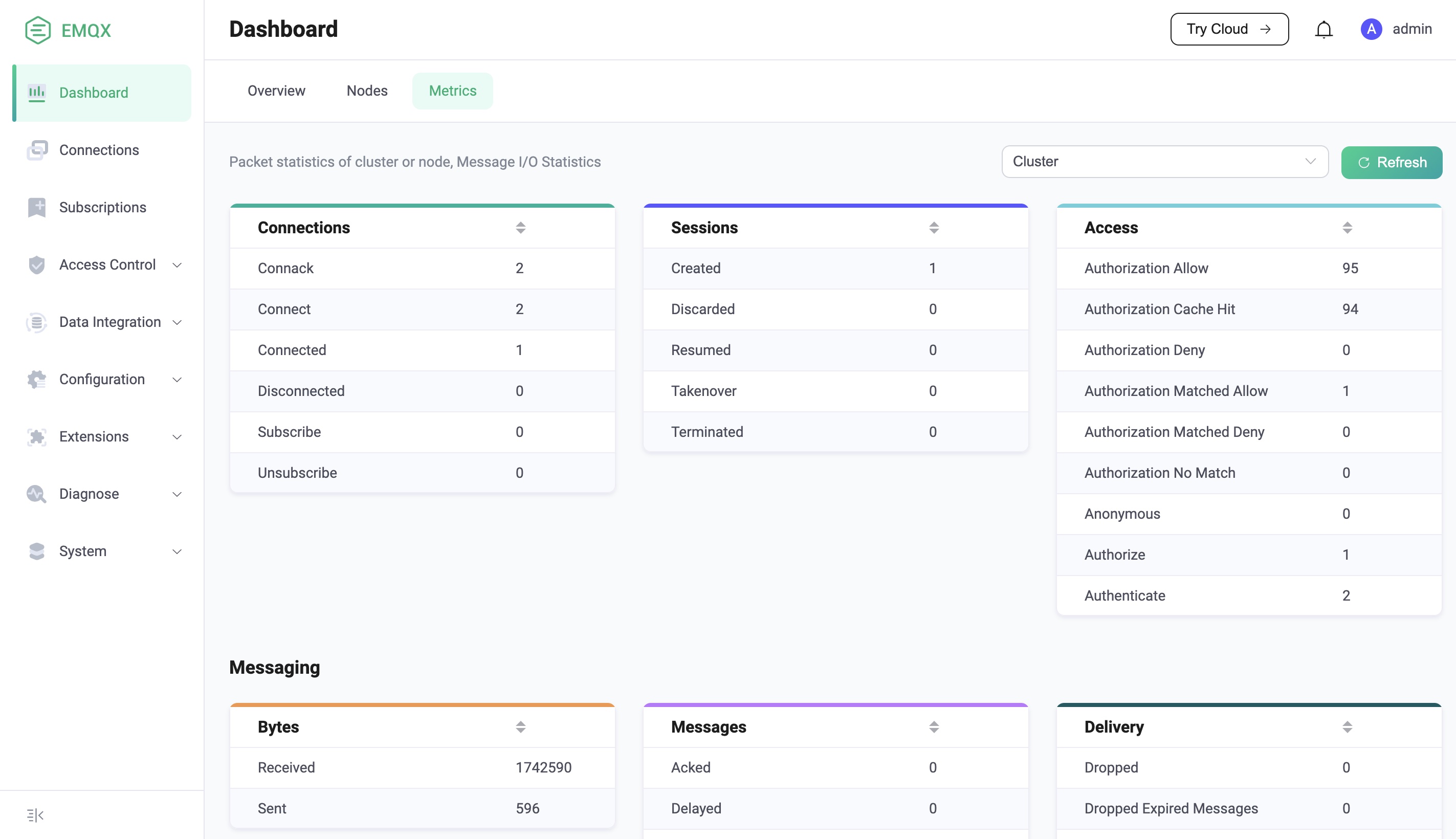Expand the Data Integration menu
Viewport: 1456px width, 839px height.
(x=101, y=322)
